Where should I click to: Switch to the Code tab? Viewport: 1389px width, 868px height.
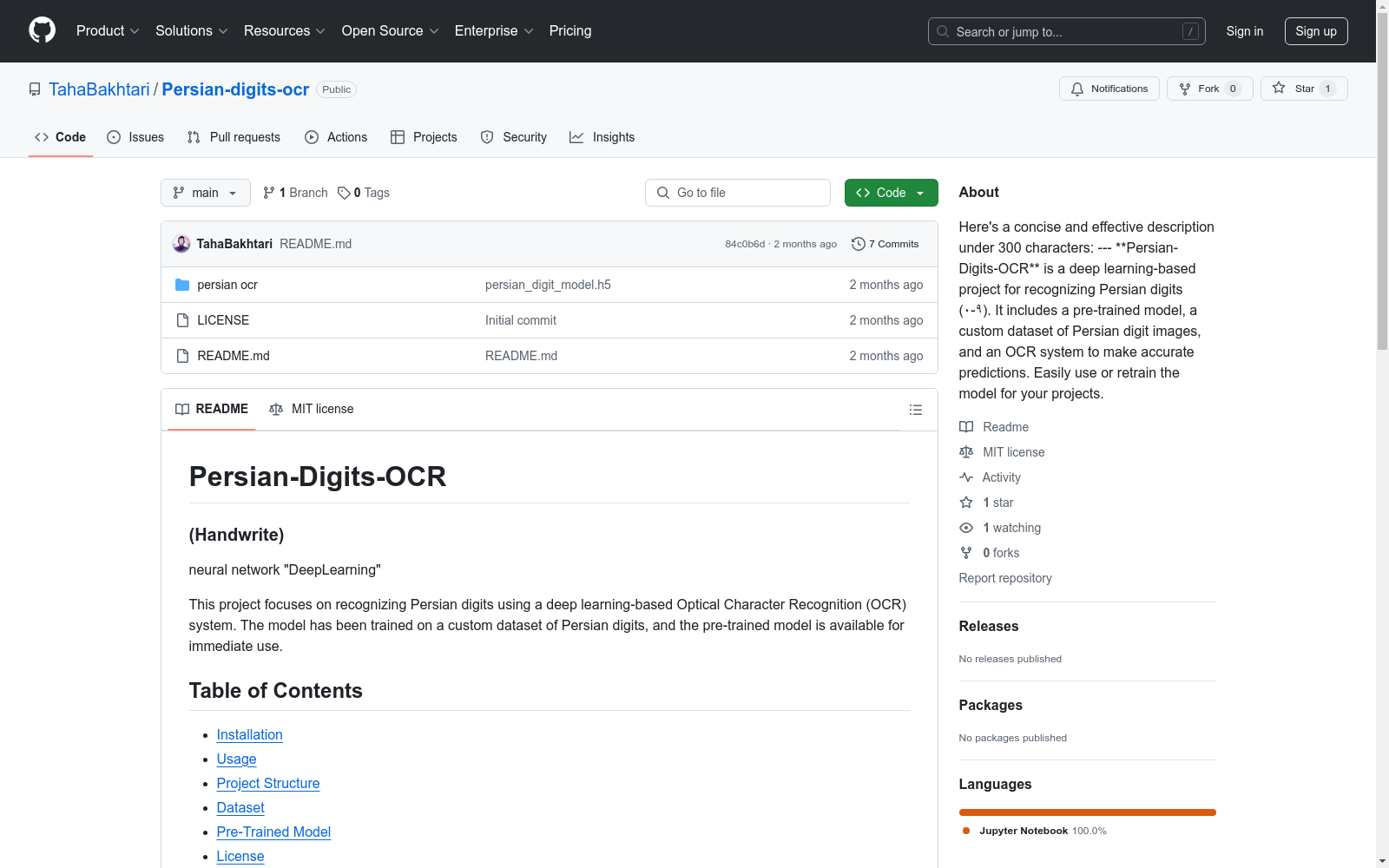(x=60, y=137)
